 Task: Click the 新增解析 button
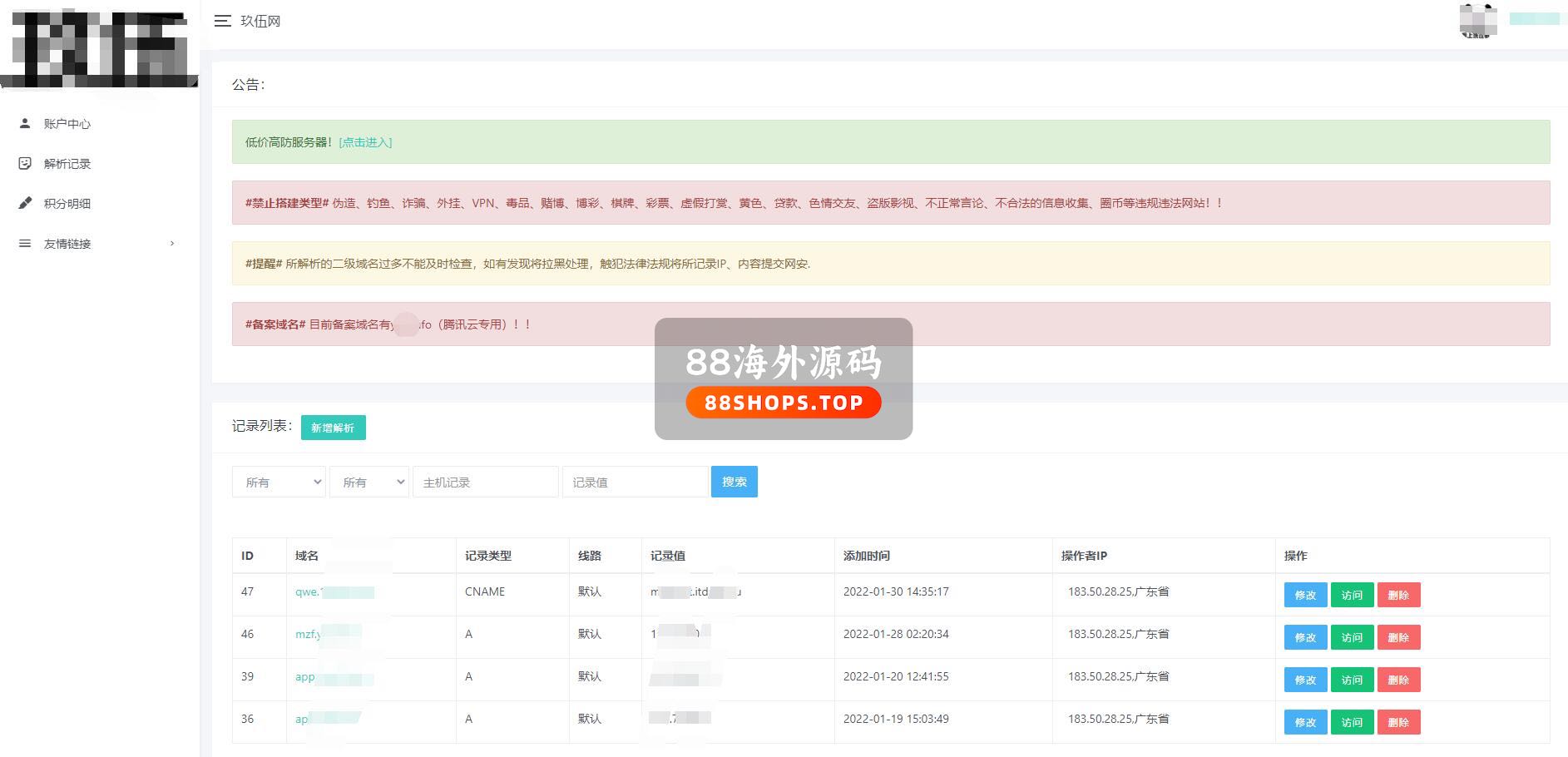click(333, 428)
